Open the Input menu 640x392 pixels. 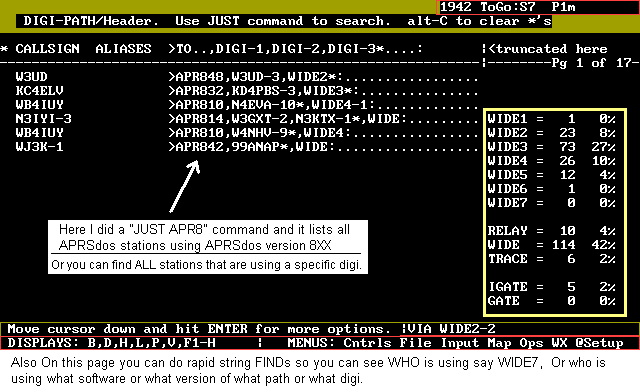click(460, 343)
